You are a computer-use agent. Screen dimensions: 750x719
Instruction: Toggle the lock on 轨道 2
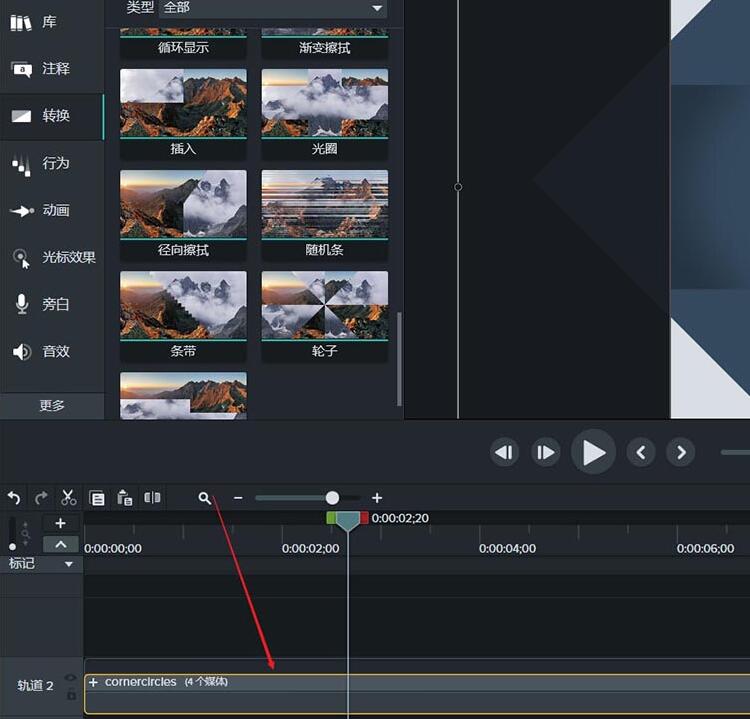tap(71, 693)
